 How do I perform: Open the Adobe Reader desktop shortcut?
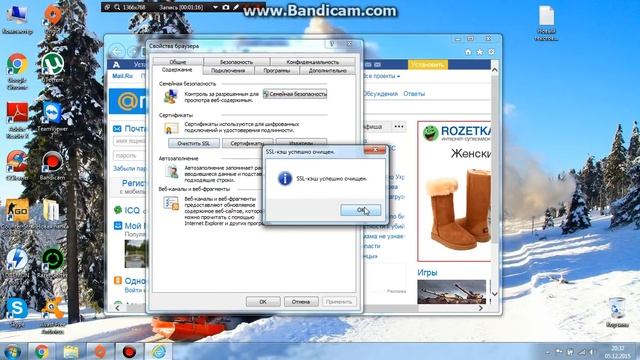tap(17, 120)
